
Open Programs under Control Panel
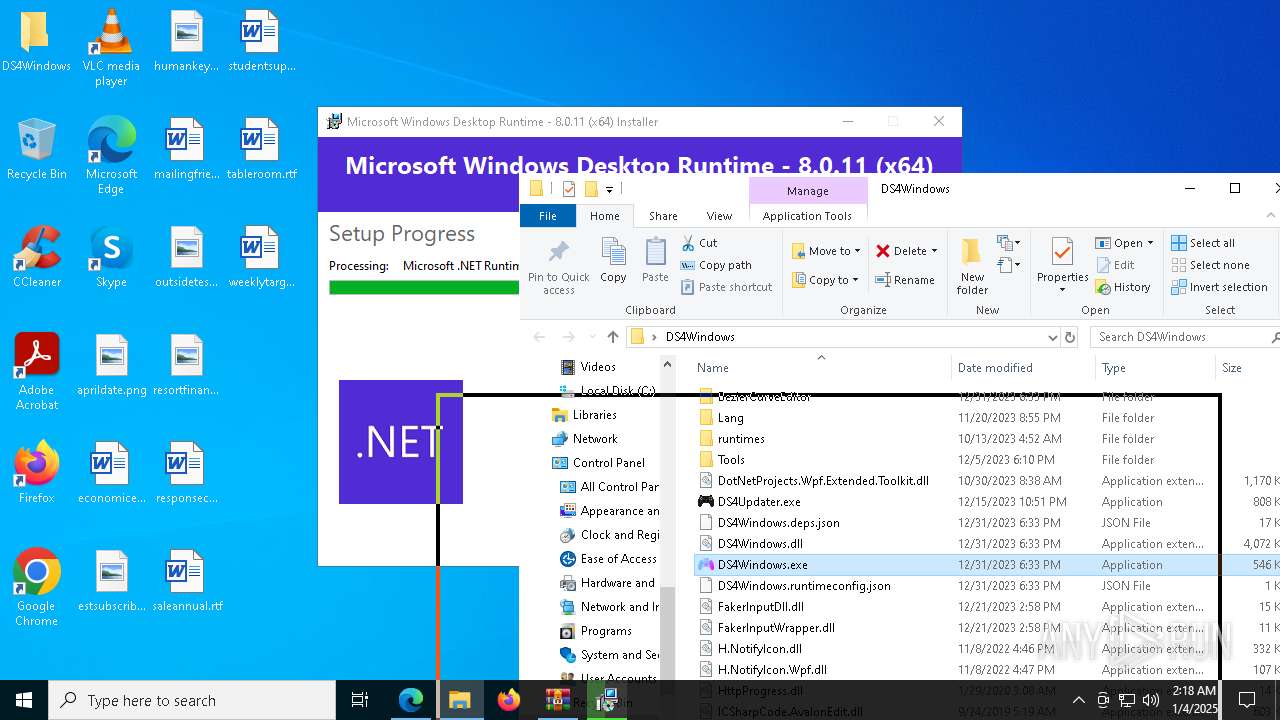(x=606, y=631)
